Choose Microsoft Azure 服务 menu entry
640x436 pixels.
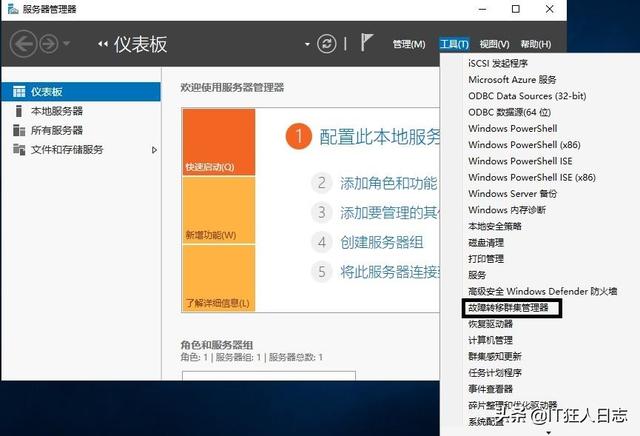512,80
